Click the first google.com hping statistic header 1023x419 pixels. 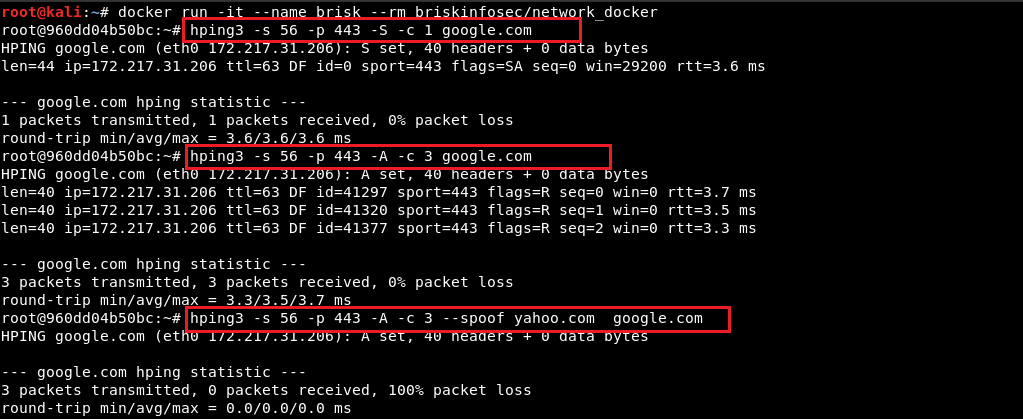click(153, 102)
